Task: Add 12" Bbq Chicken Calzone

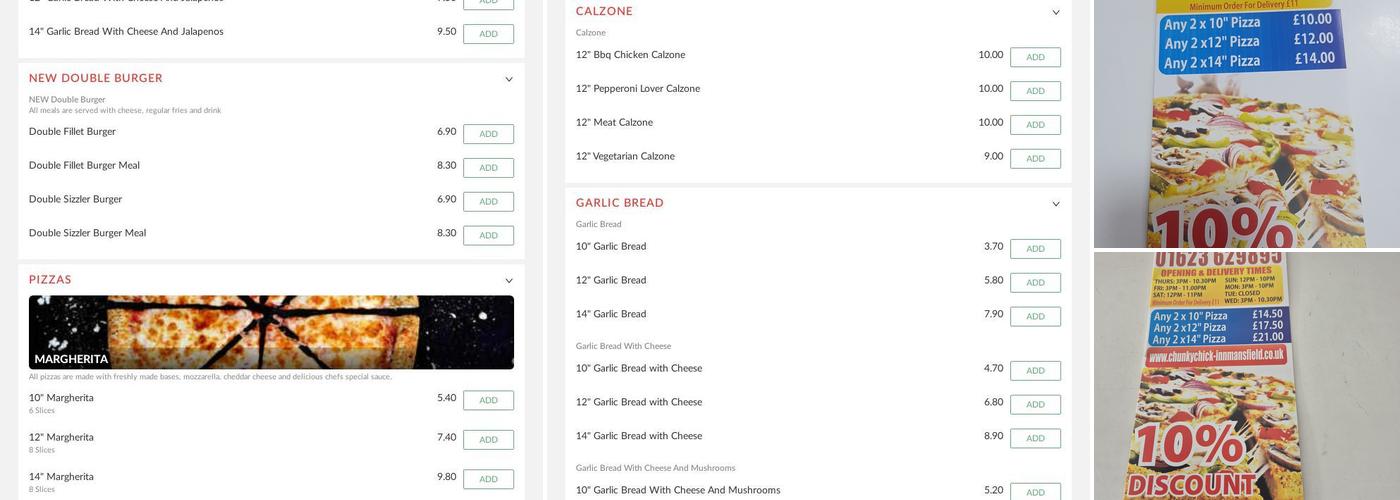Action: (1035, 57)
